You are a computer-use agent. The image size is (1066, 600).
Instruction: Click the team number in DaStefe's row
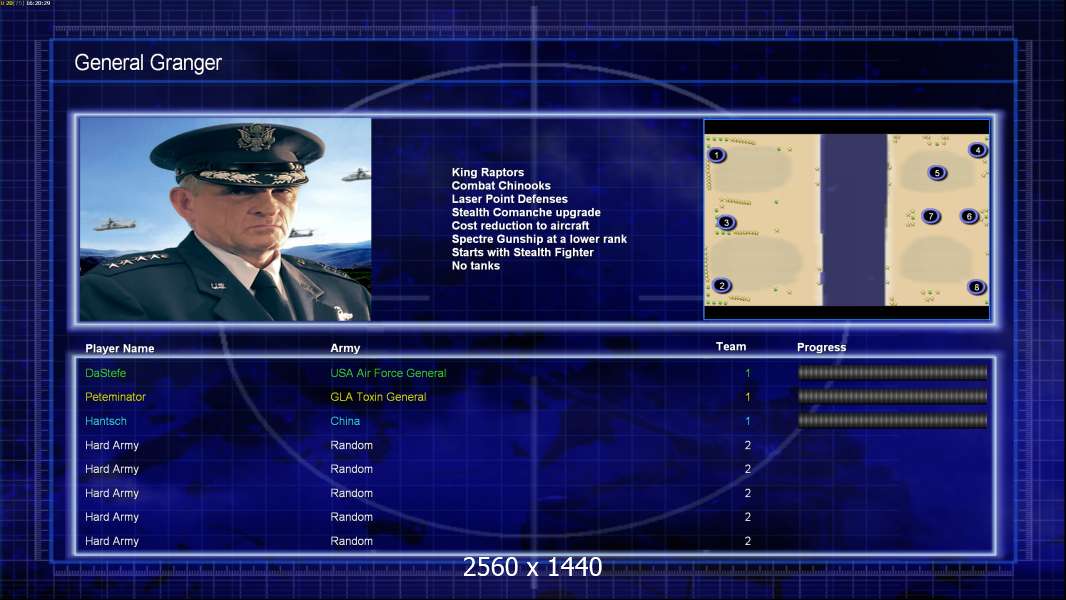tap(747, 373)
